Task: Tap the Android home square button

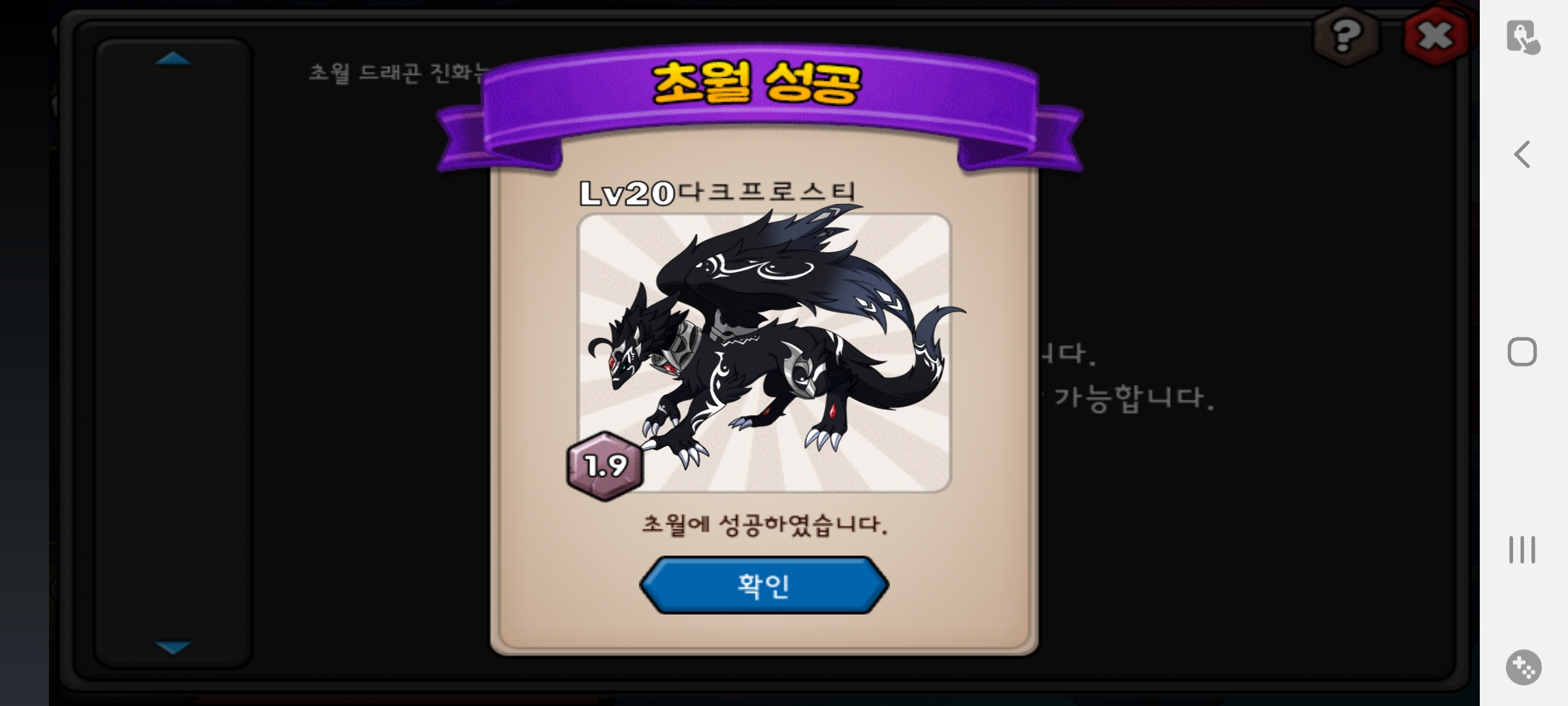Action: tap(1522, 352)
